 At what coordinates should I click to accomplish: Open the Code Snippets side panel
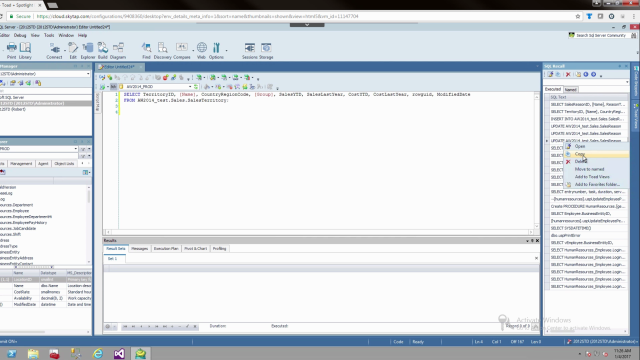point(636,81)
